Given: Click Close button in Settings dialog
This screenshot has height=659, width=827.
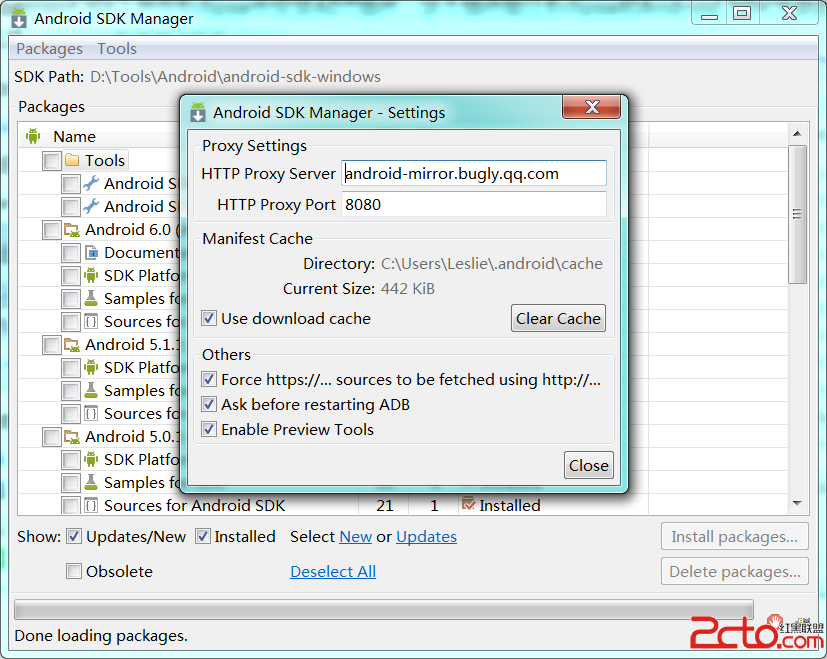Looking at the screenshot, I should 589,465.
